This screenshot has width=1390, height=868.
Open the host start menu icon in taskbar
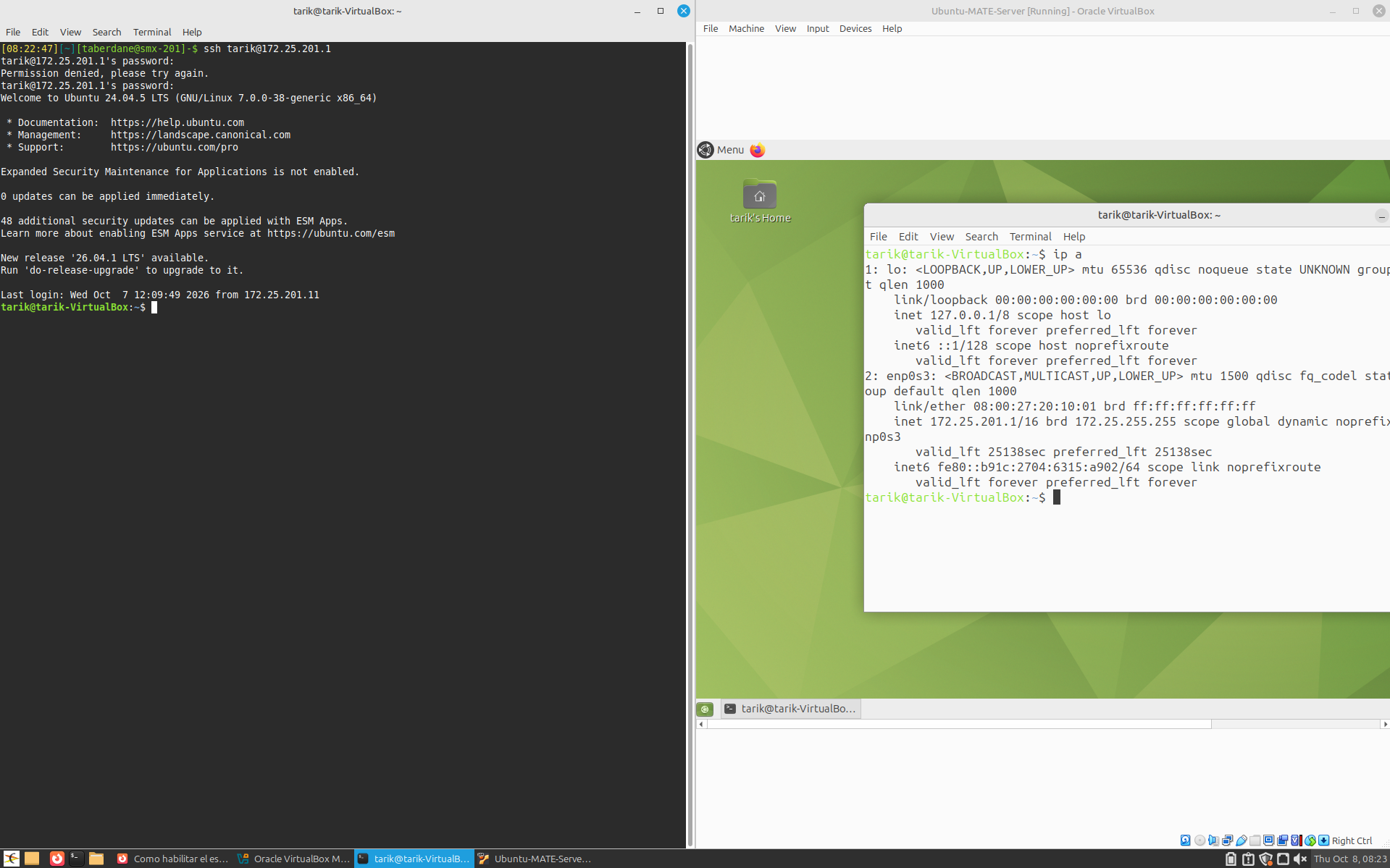(x=12, y=859)
